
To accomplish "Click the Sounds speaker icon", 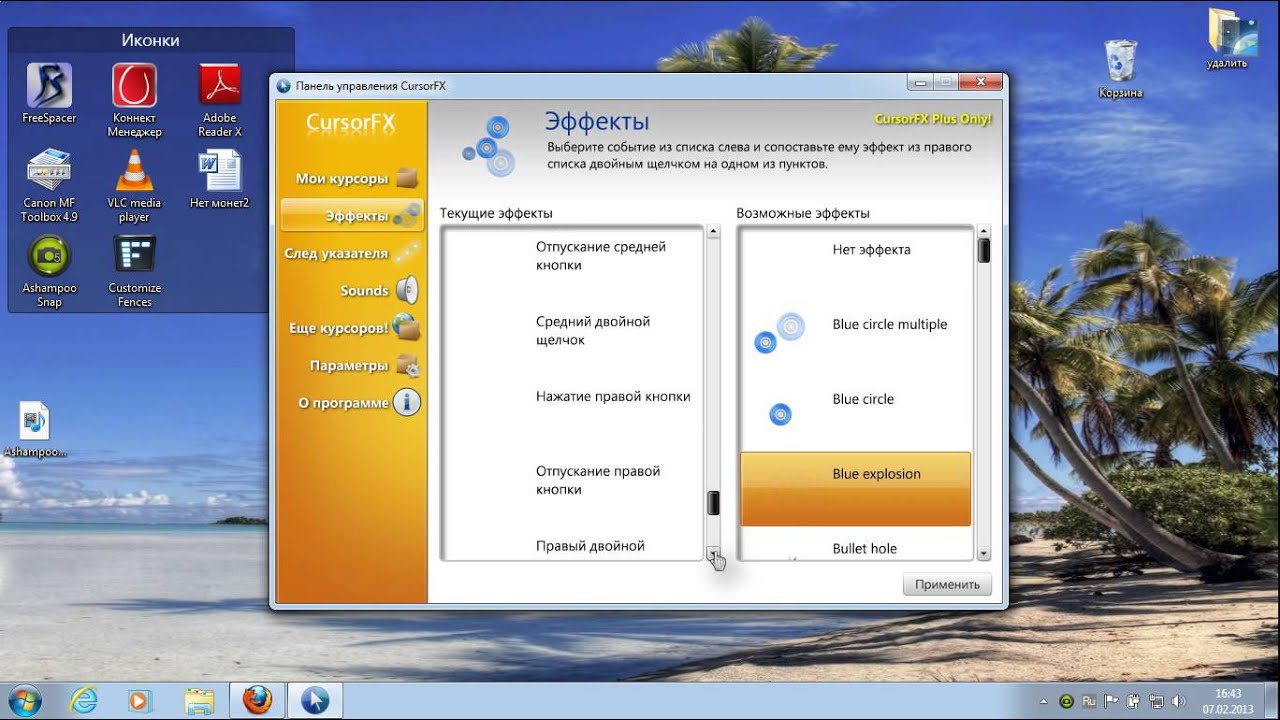I will coord(407,290).
